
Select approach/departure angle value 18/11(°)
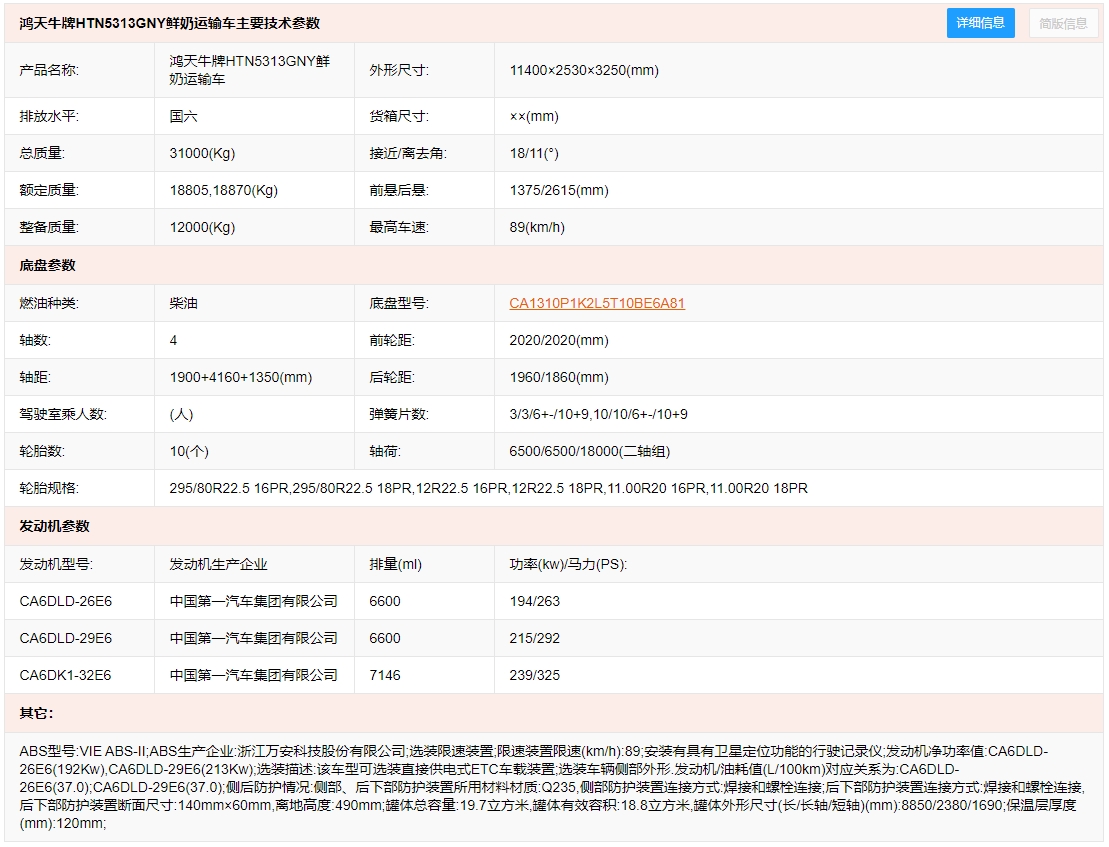534,153
